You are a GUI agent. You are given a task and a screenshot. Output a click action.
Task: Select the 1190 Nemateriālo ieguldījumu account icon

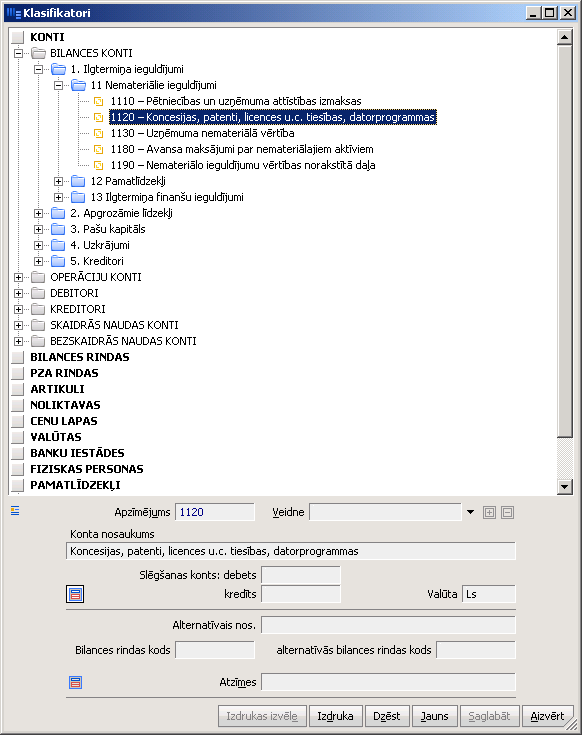click(x=98, y=165)
